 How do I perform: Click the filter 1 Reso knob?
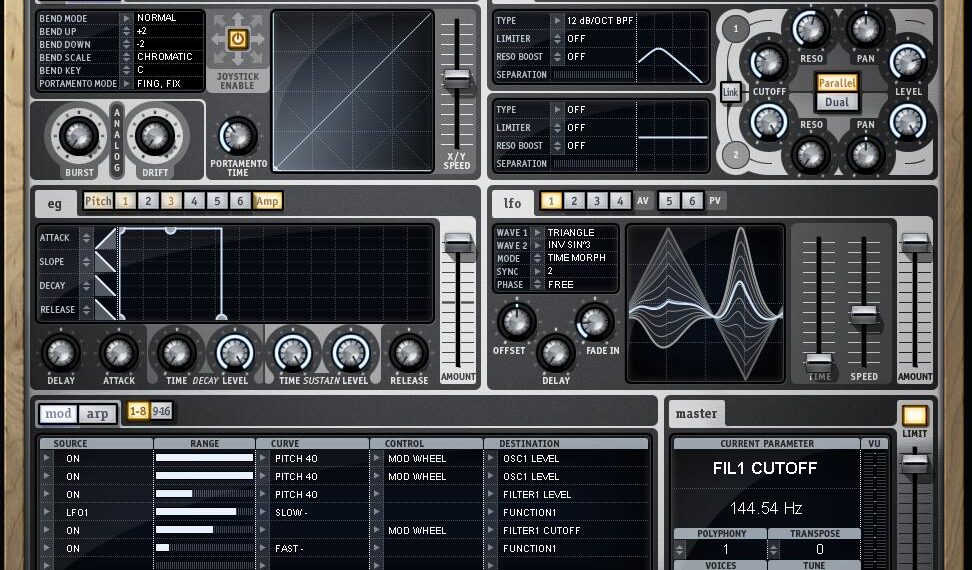pos(811,28)
